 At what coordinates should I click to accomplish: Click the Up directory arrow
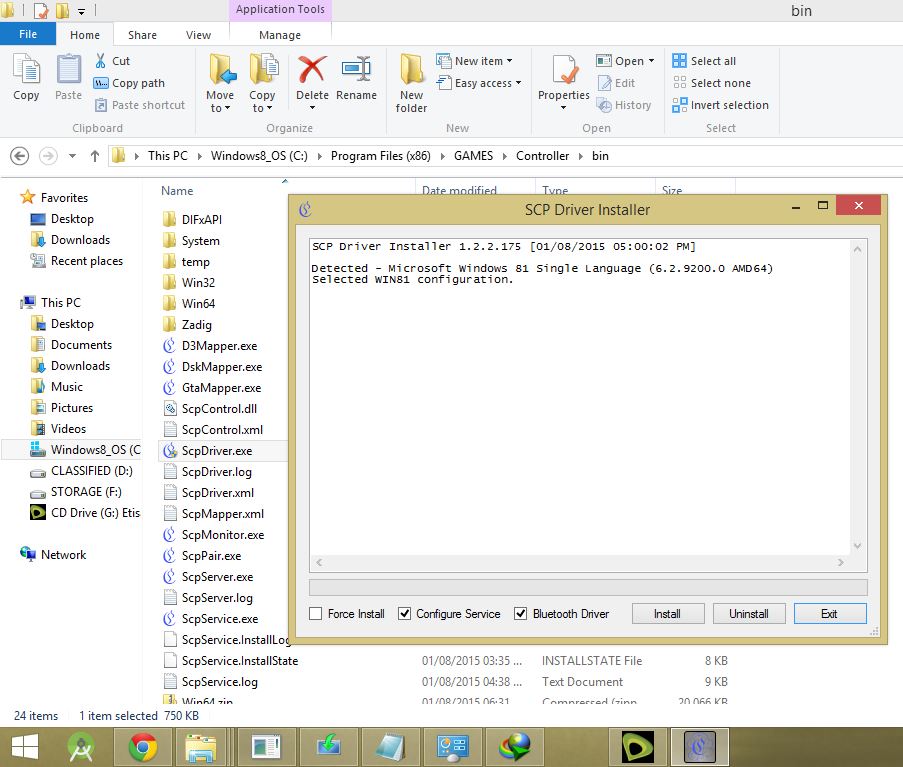coord(94,155)
